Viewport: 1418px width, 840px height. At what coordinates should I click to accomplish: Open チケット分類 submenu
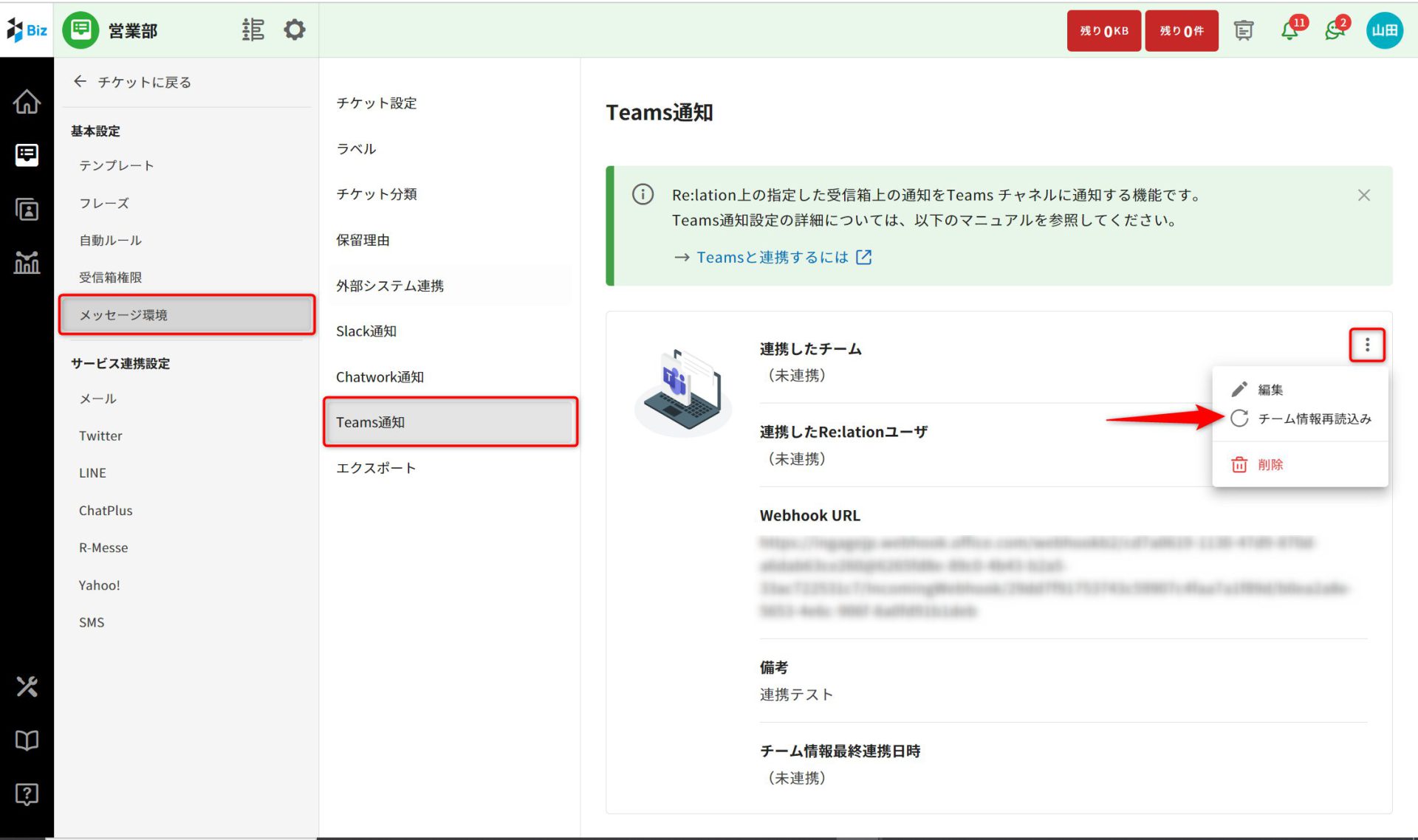click(376, 194)
